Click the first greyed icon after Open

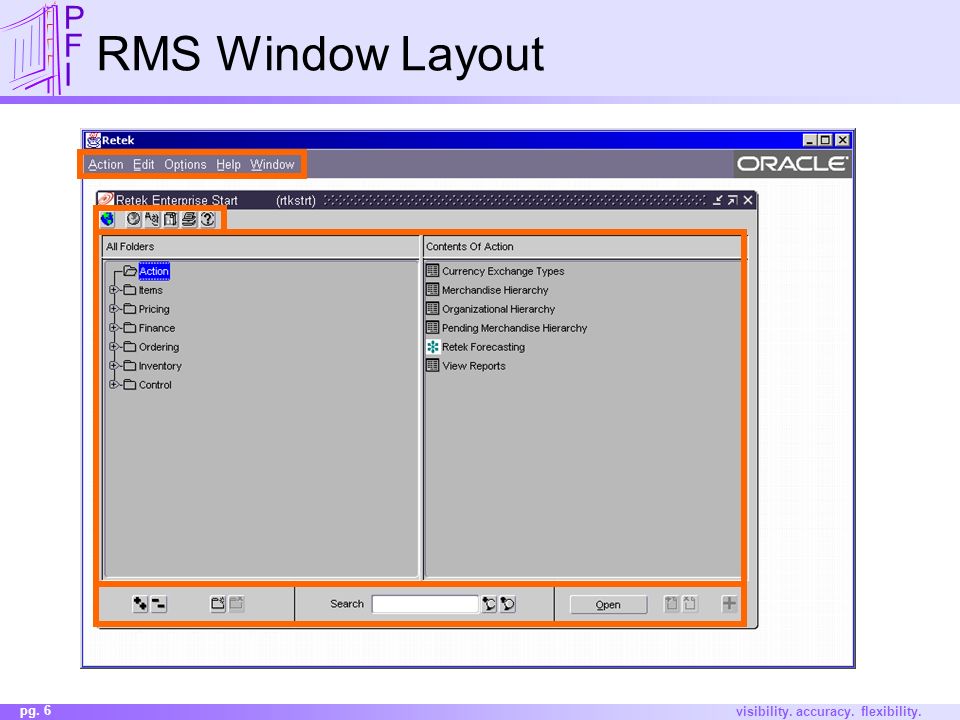click(671, 604)
